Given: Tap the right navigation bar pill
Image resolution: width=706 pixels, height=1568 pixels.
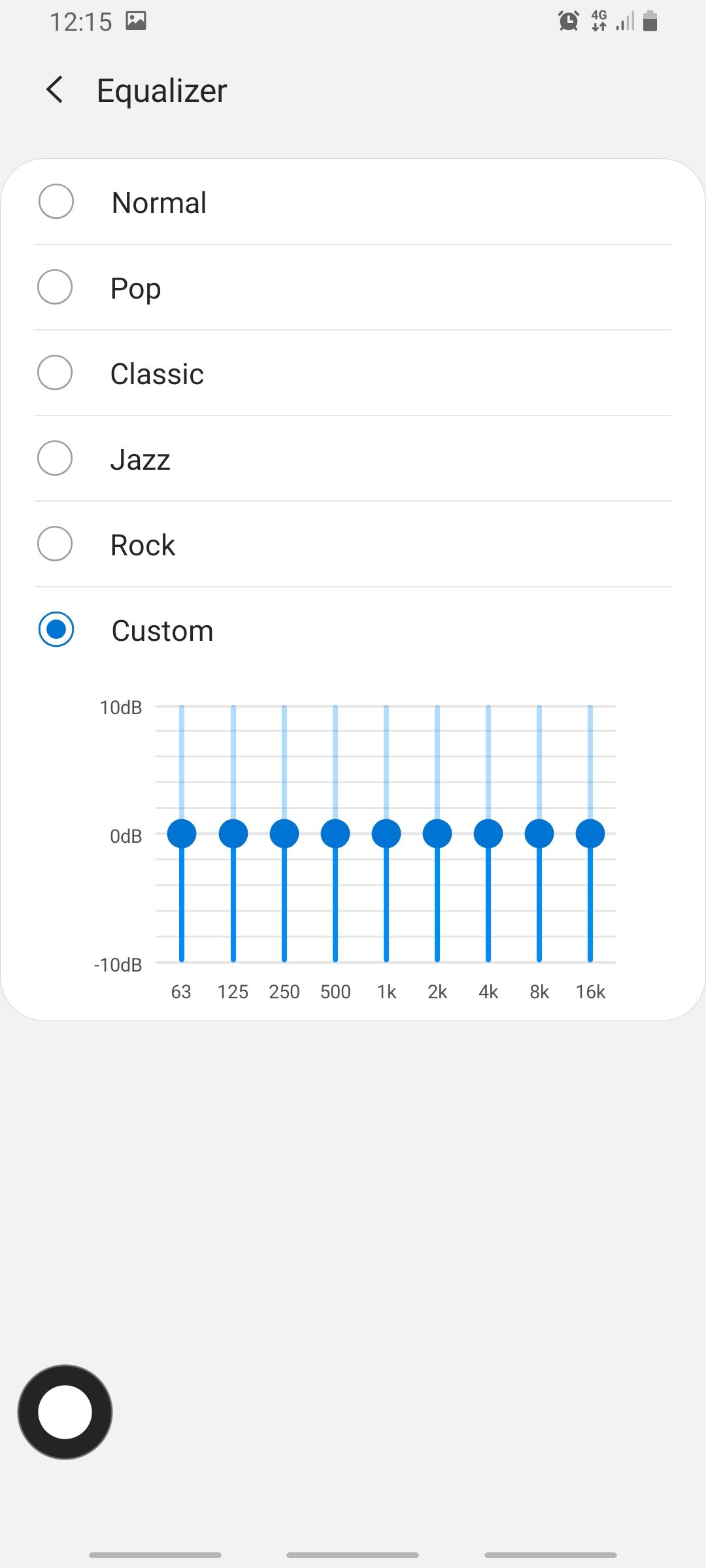Looking at the screenshot, I should 550,1555.
